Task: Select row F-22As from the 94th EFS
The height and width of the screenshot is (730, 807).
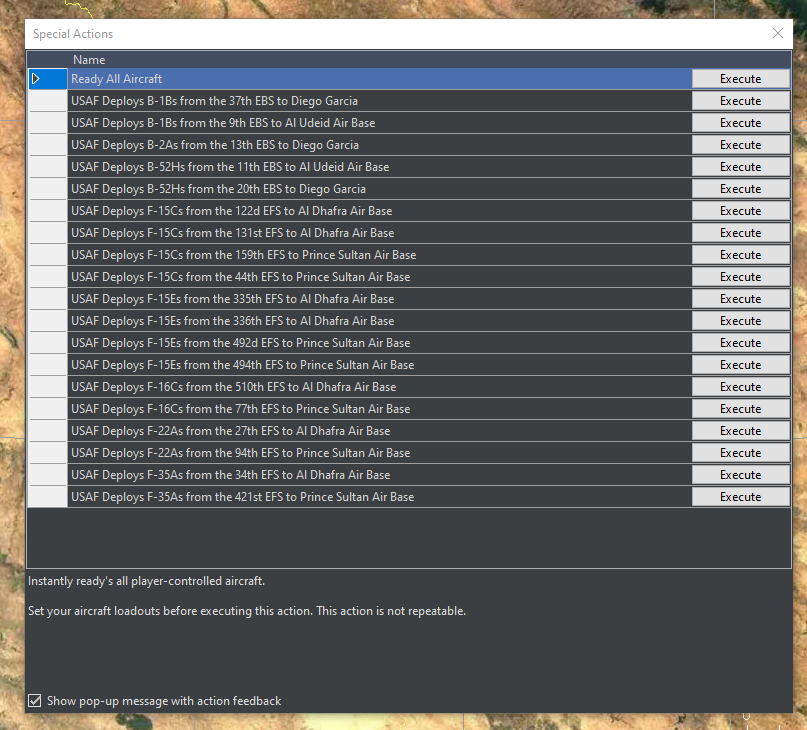Action: [379, 453]
